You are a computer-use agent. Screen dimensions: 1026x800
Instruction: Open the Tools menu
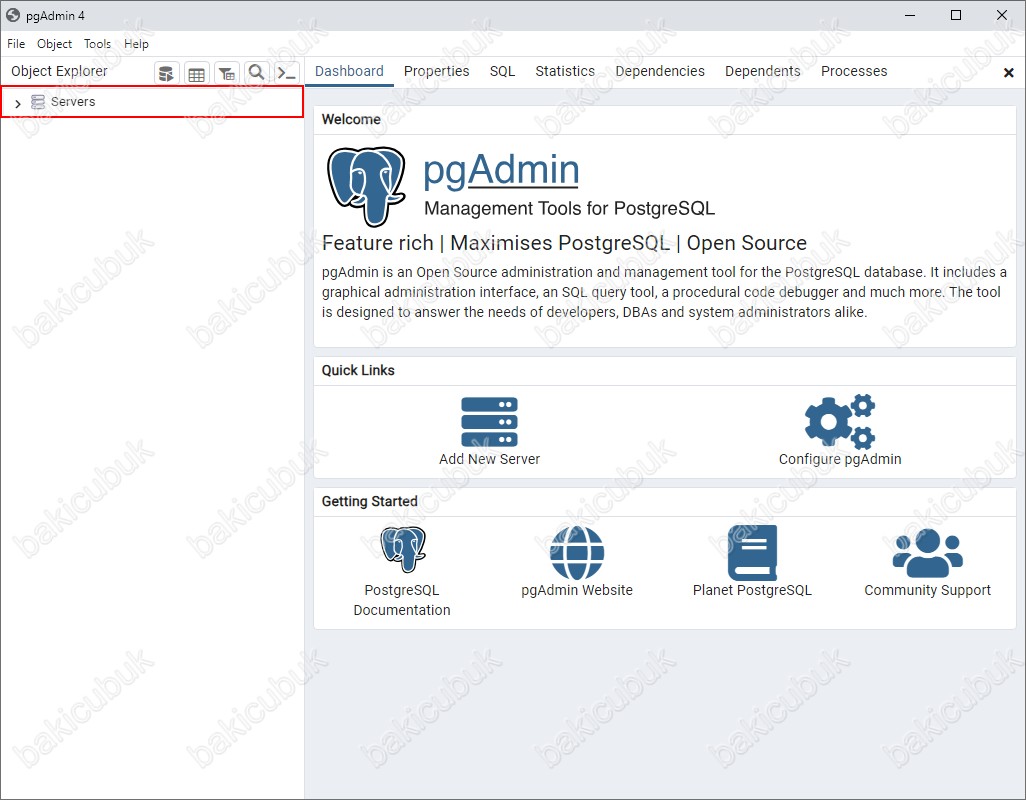(x=97, y=44)
